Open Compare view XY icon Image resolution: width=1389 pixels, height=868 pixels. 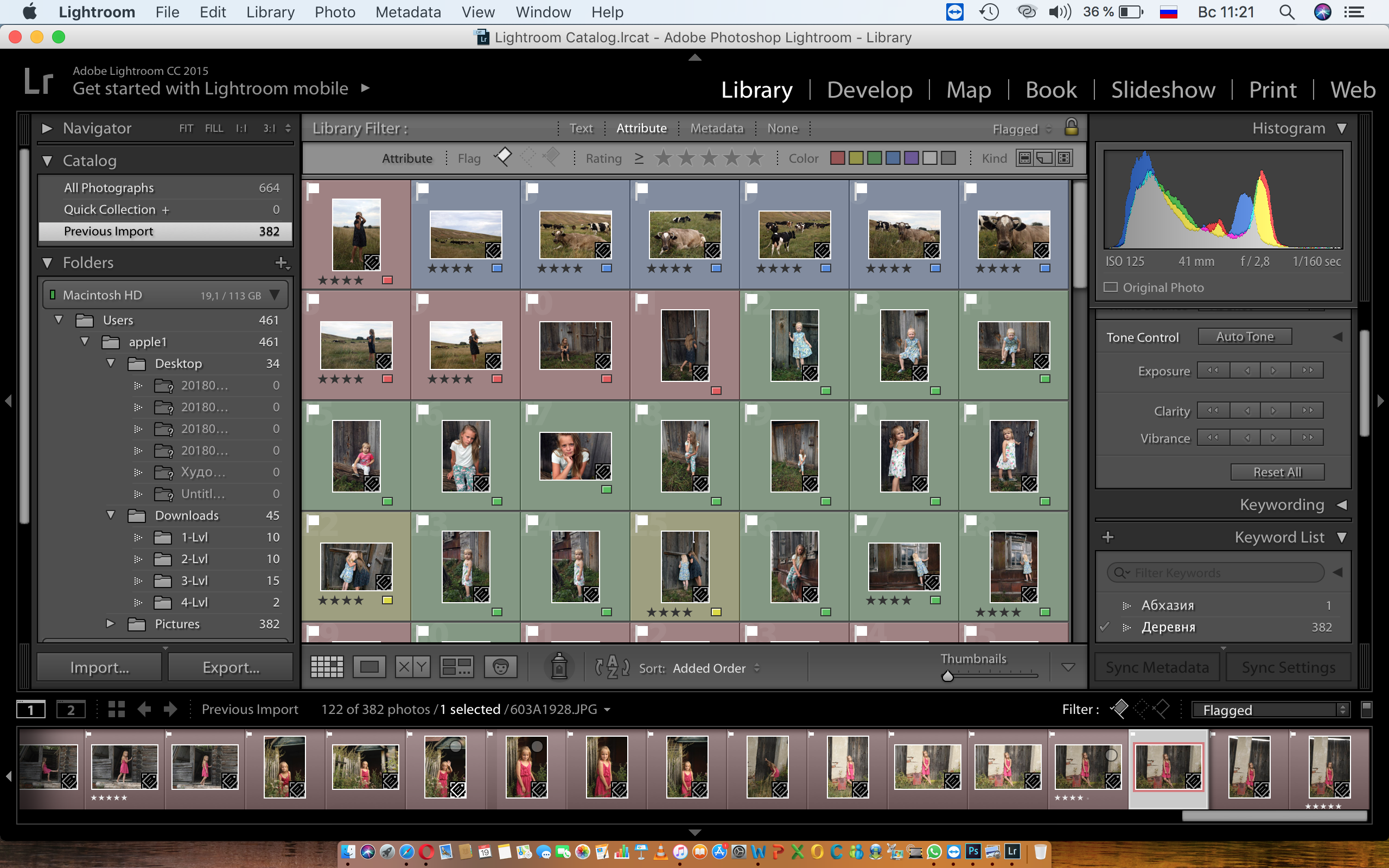[x=412, y=667]
